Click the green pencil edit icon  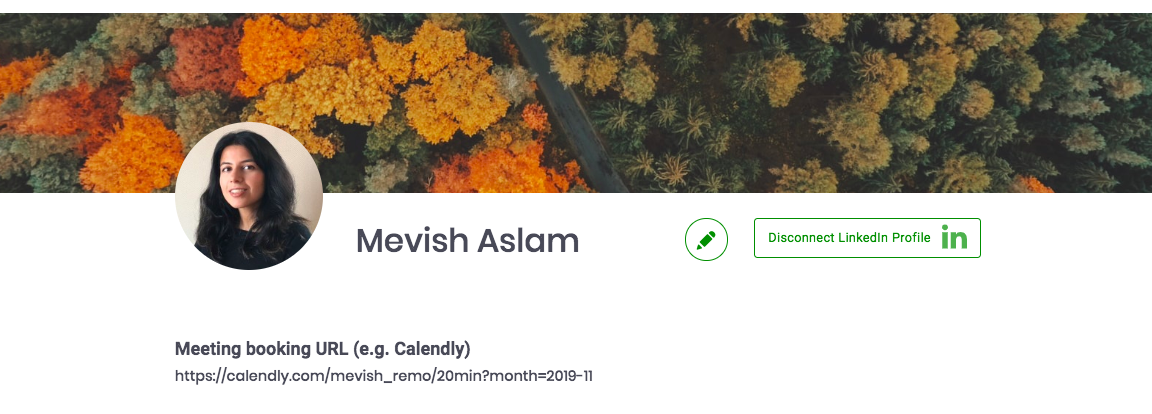tap(706, 240)
